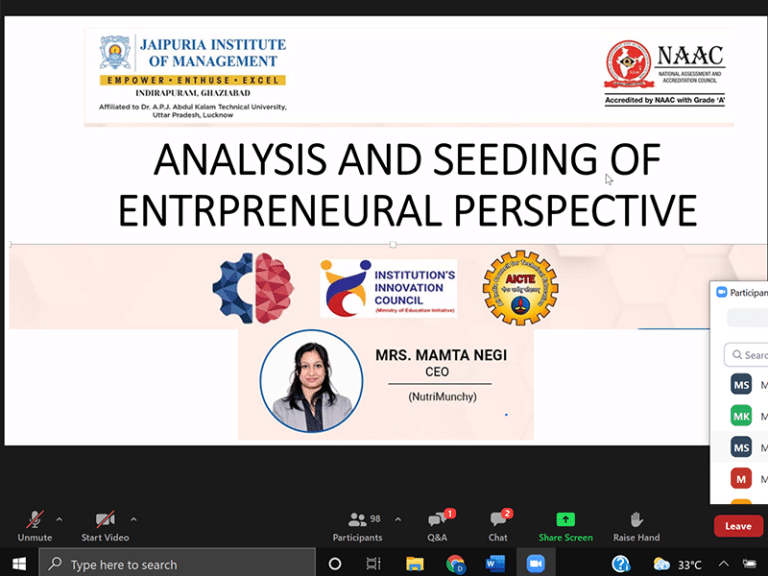Open Microsoft Word from the taskbar
Image resolution: width=768 pixels, height=576 pixels.
click(x=495, y=564)
